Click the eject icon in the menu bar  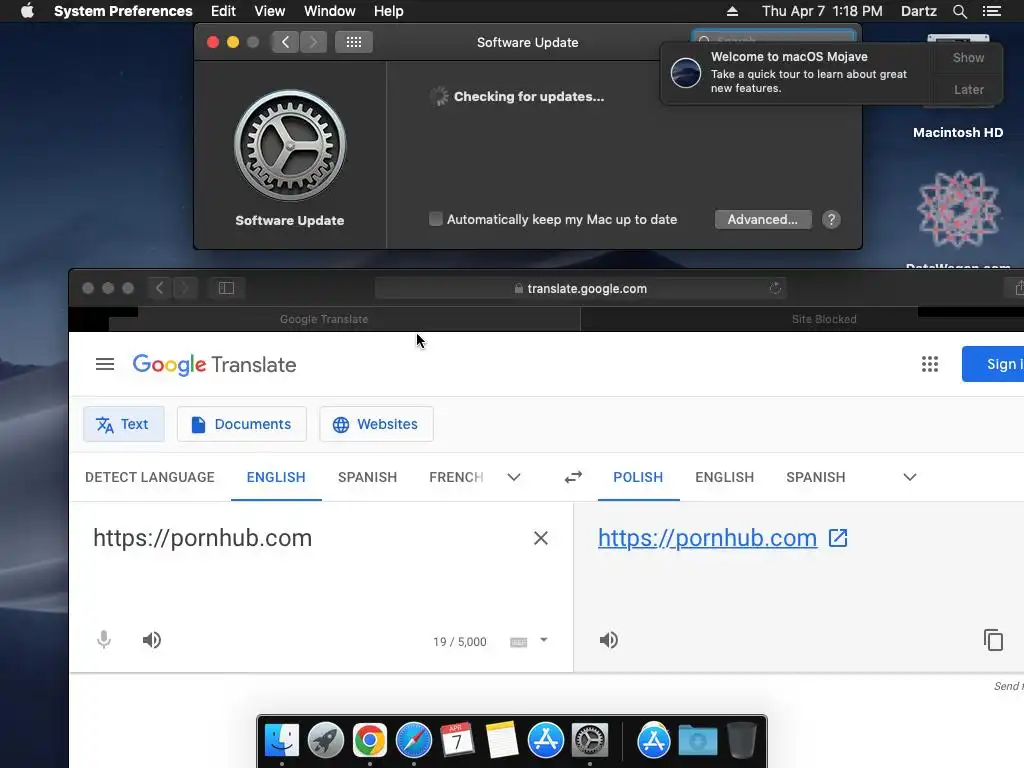click(732, 11)
